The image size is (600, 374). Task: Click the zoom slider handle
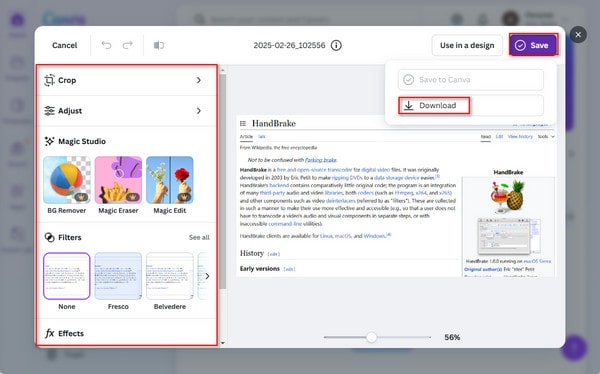(x=371, y=337)
